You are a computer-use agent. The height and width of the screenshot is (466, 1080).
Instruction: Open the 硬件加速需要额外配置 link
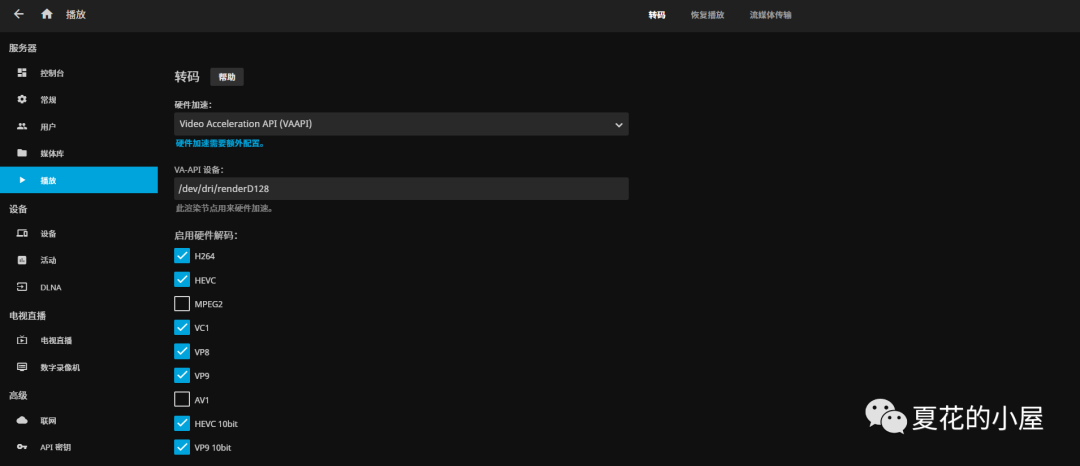coord(219,144)
